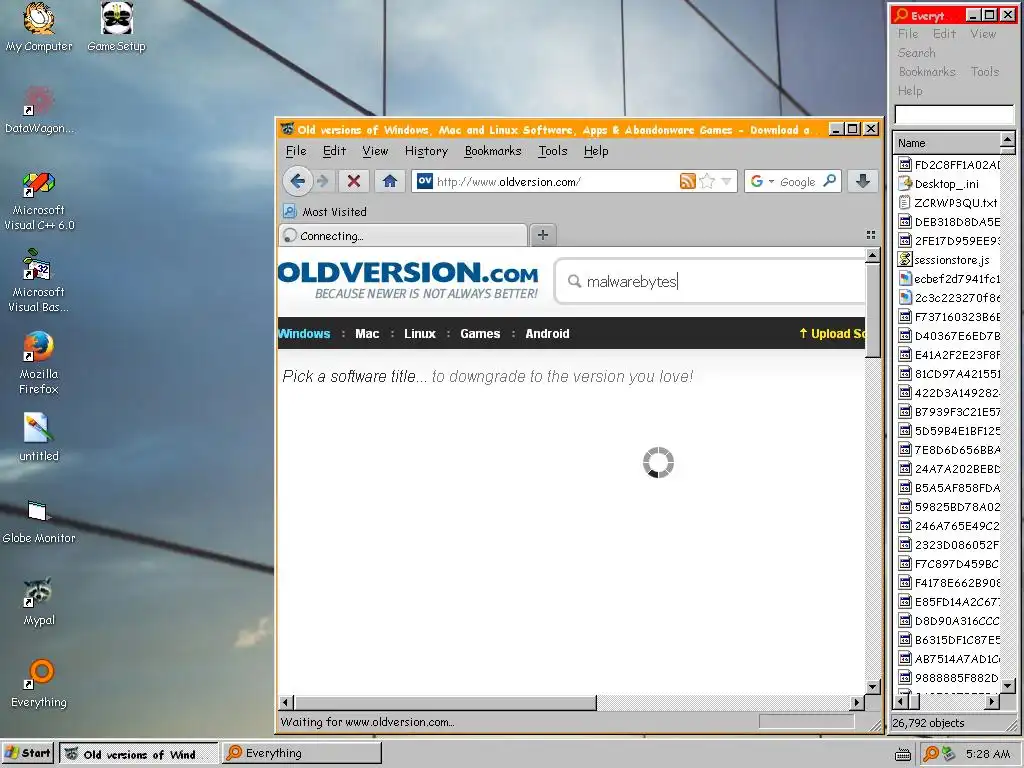Click the malwarebytes site search field

pyautogui.click(x=711, y=281)
